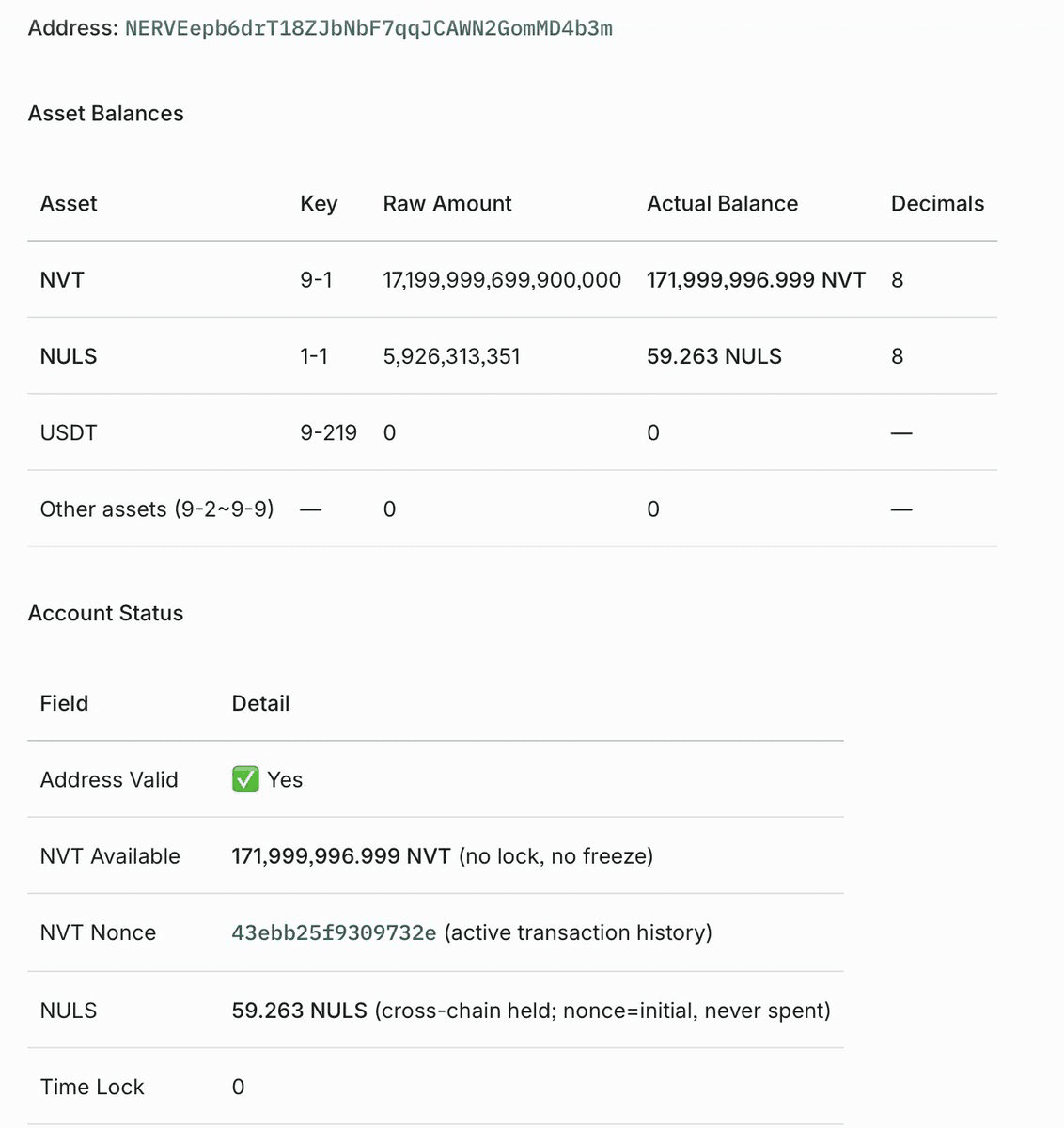The width and height of the screenshot is (1064, 1128).
Task: Click the Key column header
Action: point(319,204)
